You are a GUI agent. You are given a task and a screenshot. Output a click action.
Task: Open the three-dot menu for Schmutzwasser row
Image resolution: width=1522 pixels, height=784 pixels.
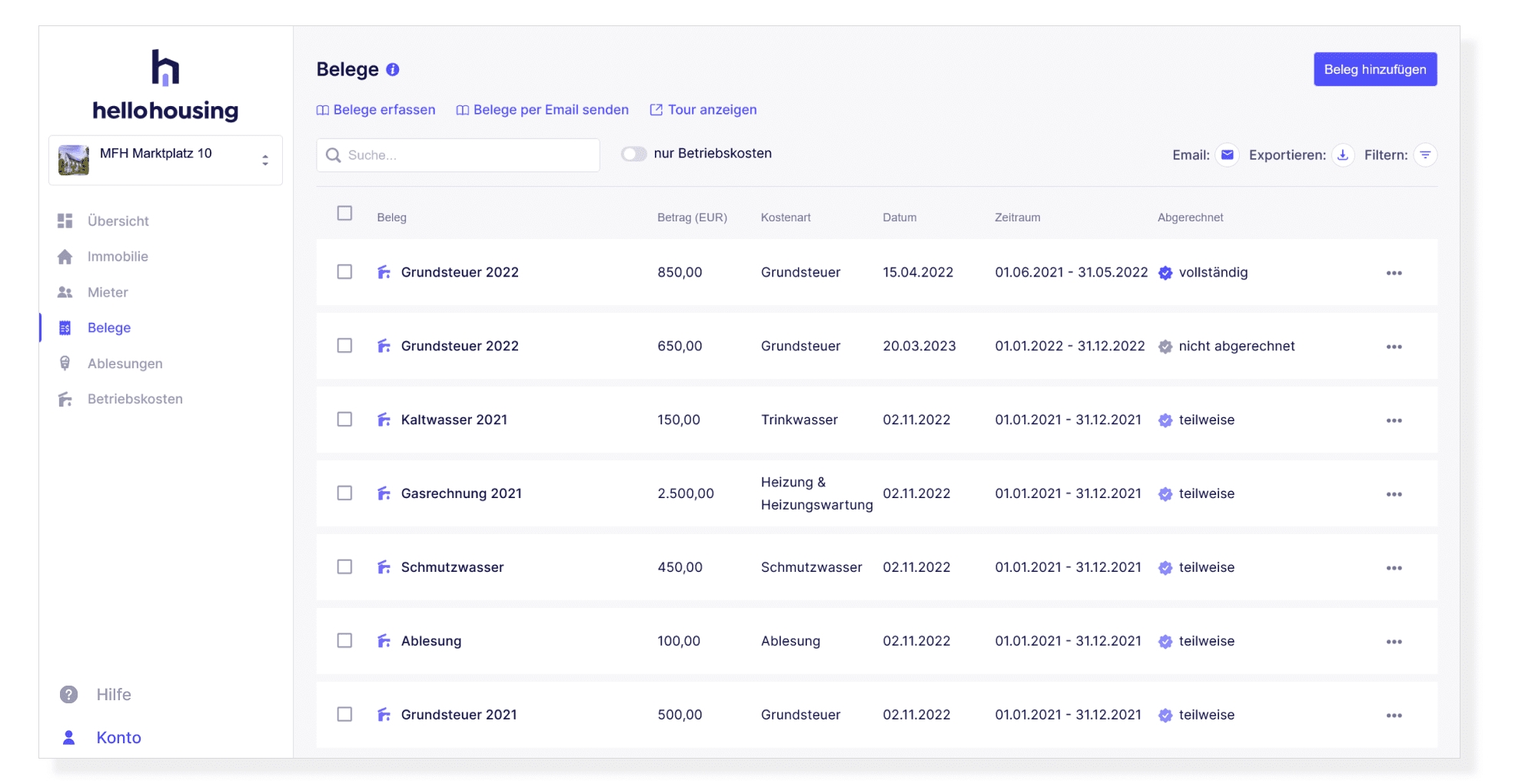(1394, 568)
